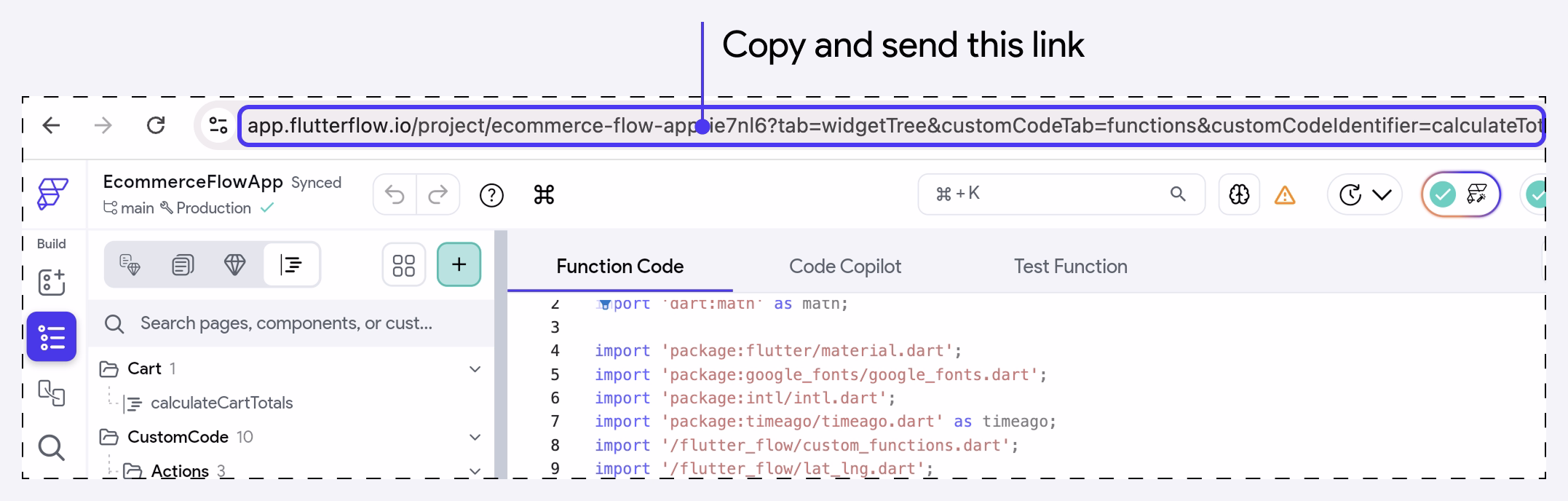
Task: Open the version history dropdown
Action: (x=1365, y=194)
